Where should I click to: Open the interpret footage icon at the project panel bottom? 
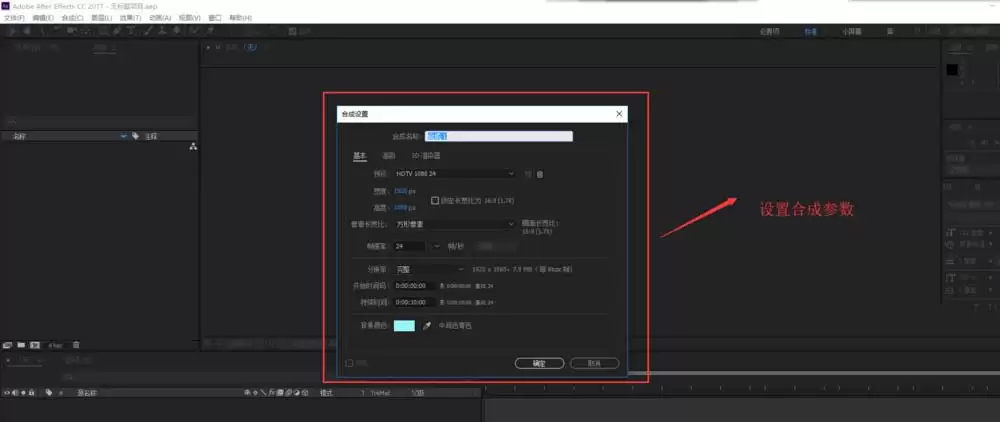coord(8,345)
